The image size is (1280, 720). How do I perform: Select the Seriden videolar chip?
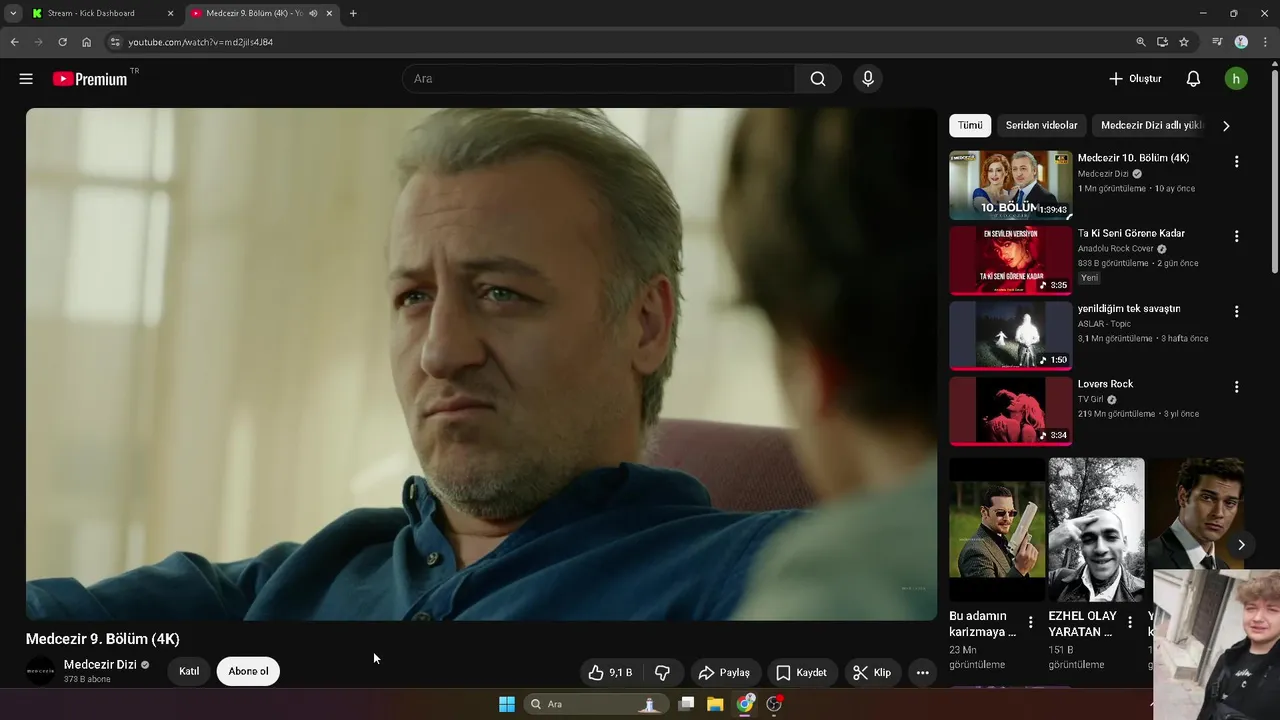(1041, 125)
